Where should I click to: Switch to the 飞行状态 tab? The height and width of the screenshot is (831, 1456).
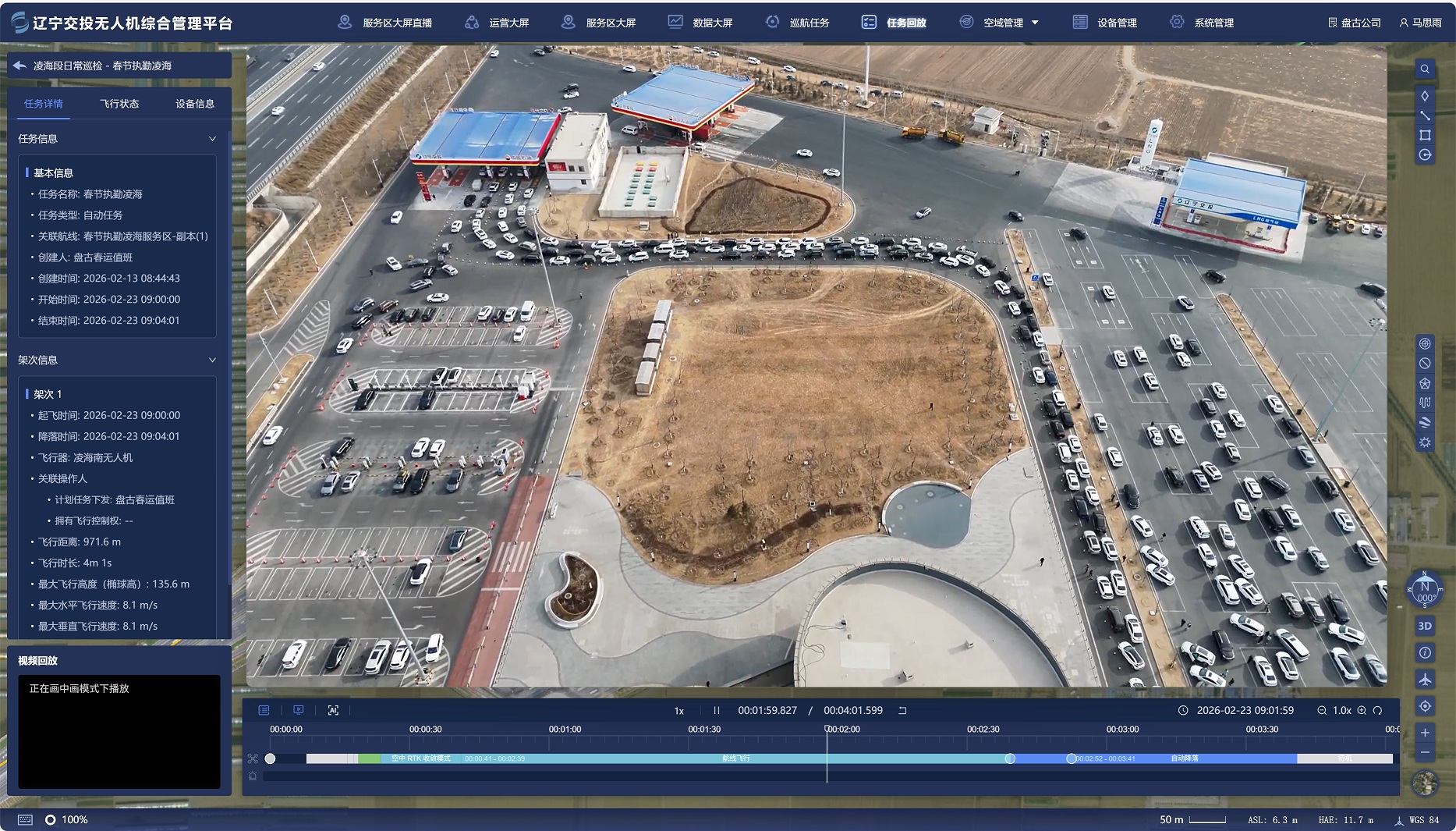[119, 104]
